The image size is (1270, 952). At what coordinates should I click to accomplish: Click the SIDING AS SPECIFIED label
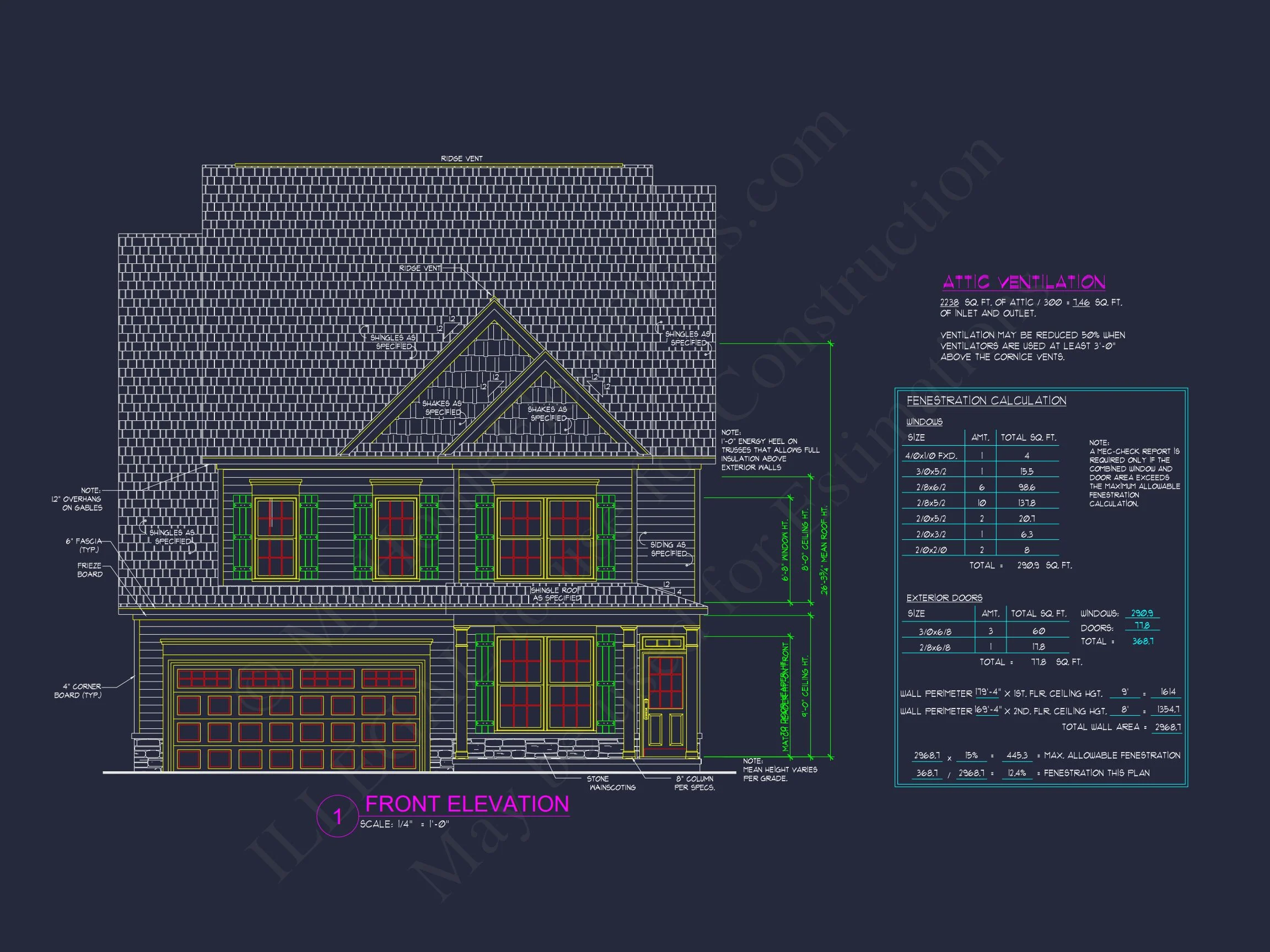pos(668,549)
